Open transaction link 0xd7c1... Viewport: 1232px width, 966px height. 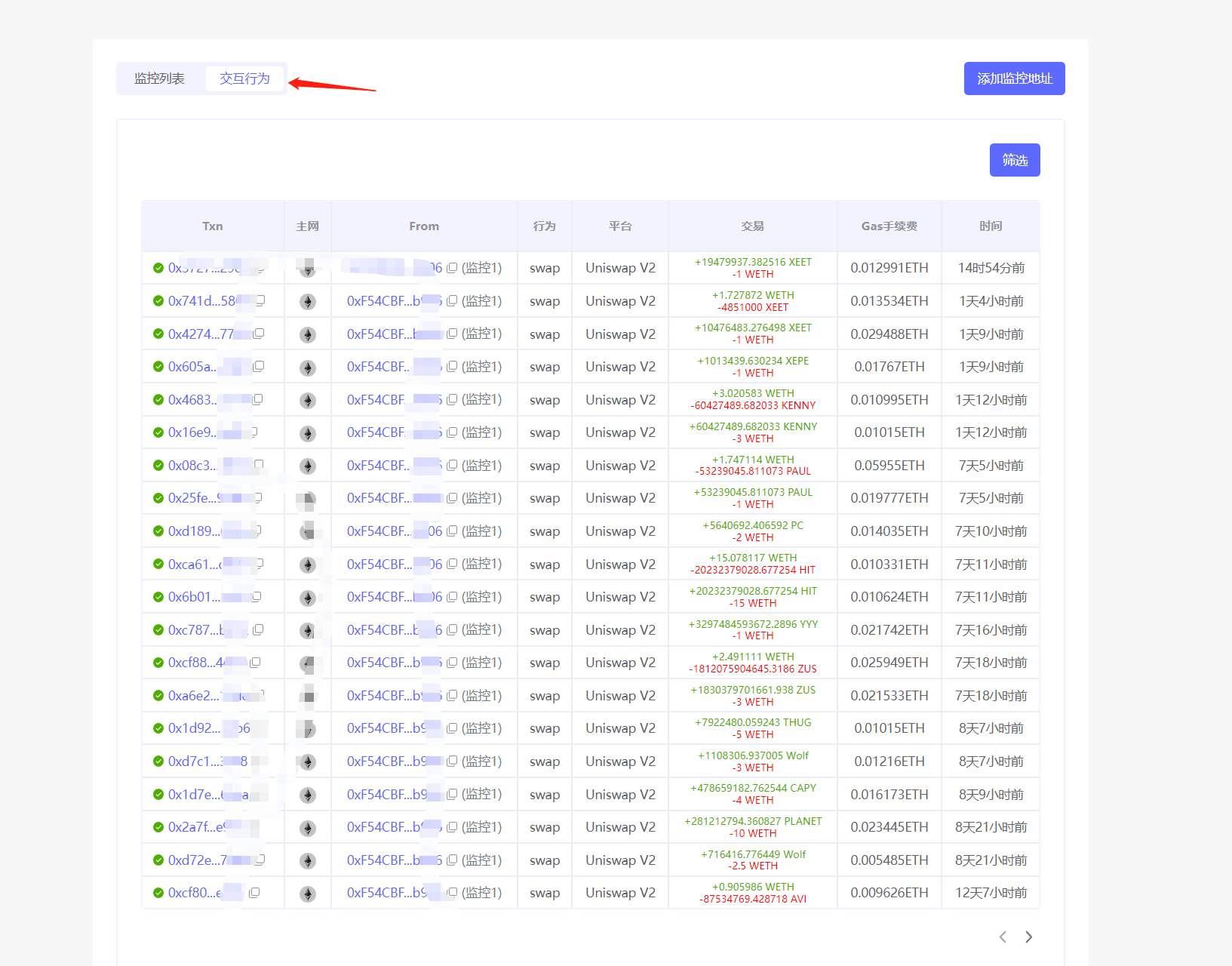(207, 761)
